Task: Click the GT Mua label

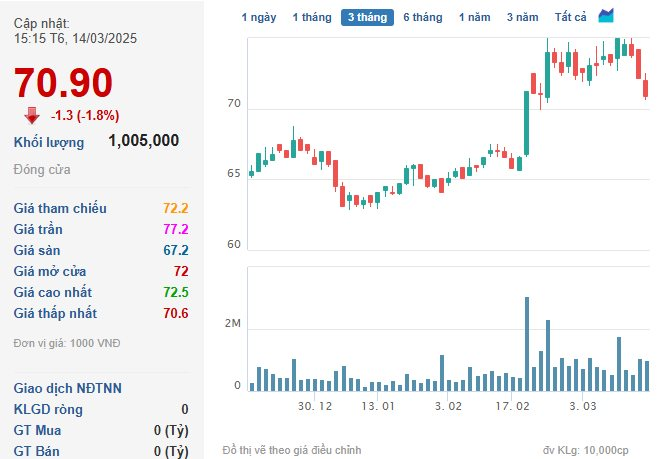Action: pos(37,431)
